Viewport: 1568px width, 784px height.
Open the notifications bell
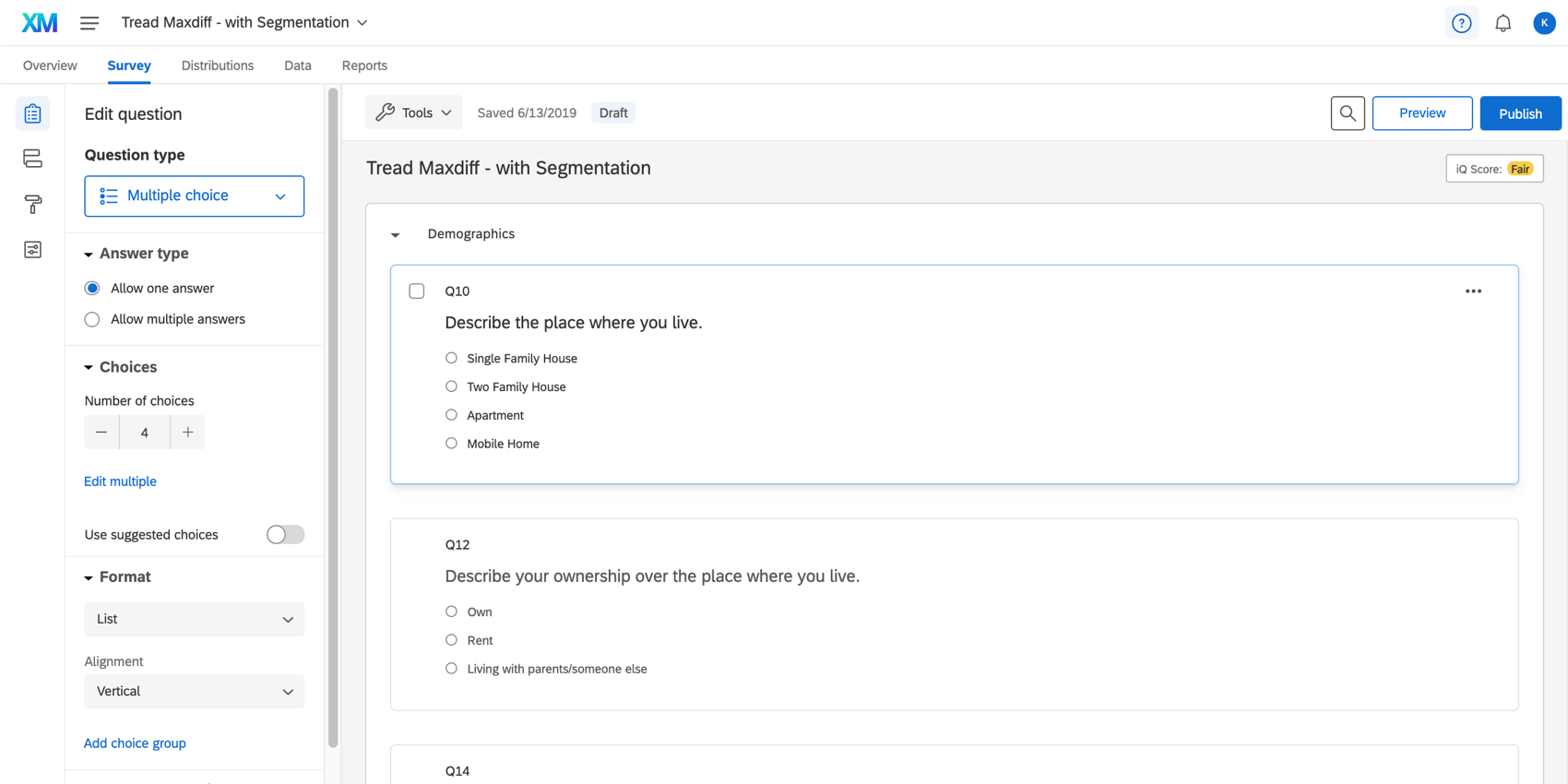(1503, 23)
